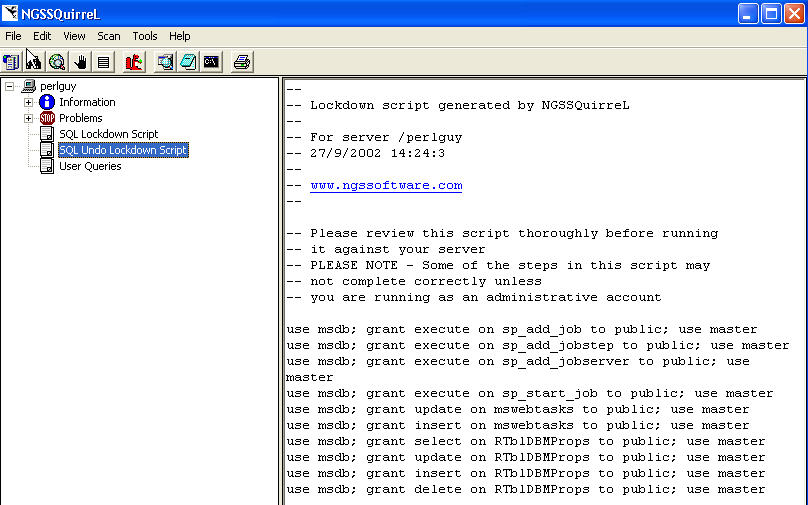Viewport: 808px width, 505px height.
Task: Open the Tools menu
Action: point(145,36)
